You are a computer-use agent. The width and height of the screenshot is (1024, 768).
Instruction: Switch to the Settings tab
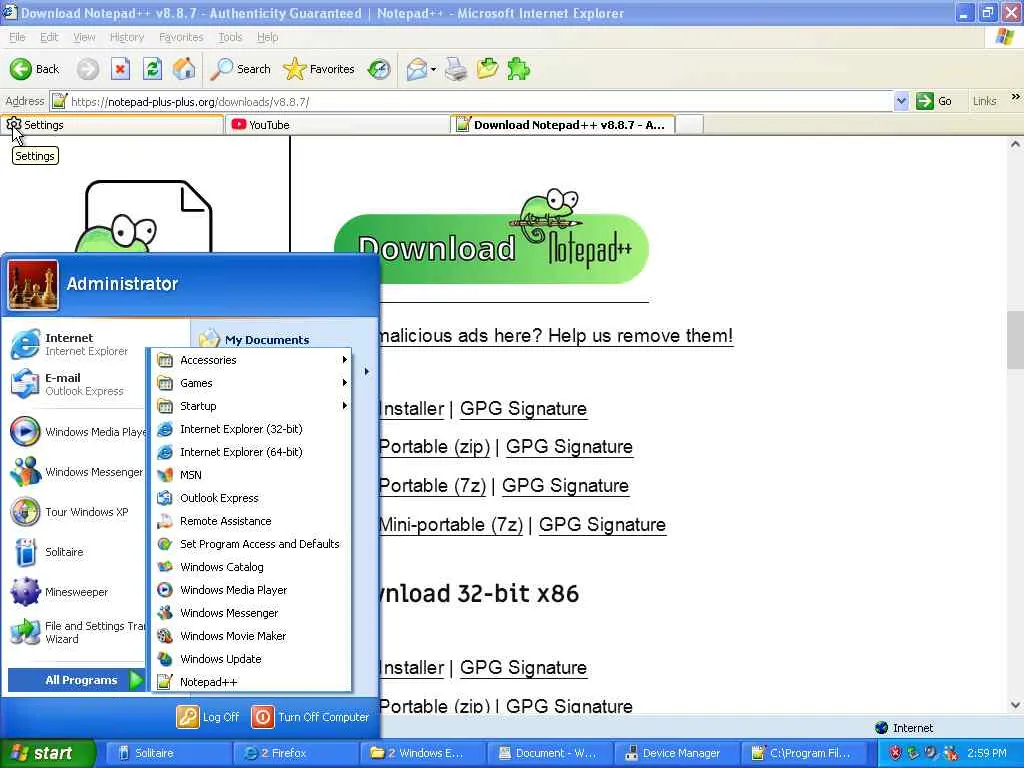point(112,125)
